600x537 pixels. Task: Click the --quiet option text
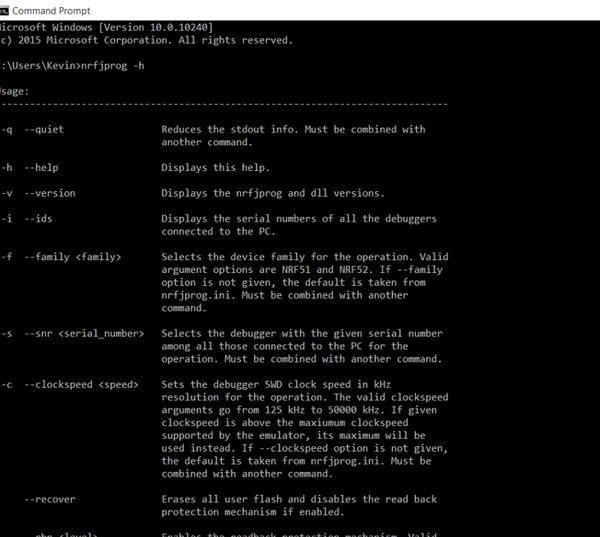pyautogui.click(x=44, y=129)
